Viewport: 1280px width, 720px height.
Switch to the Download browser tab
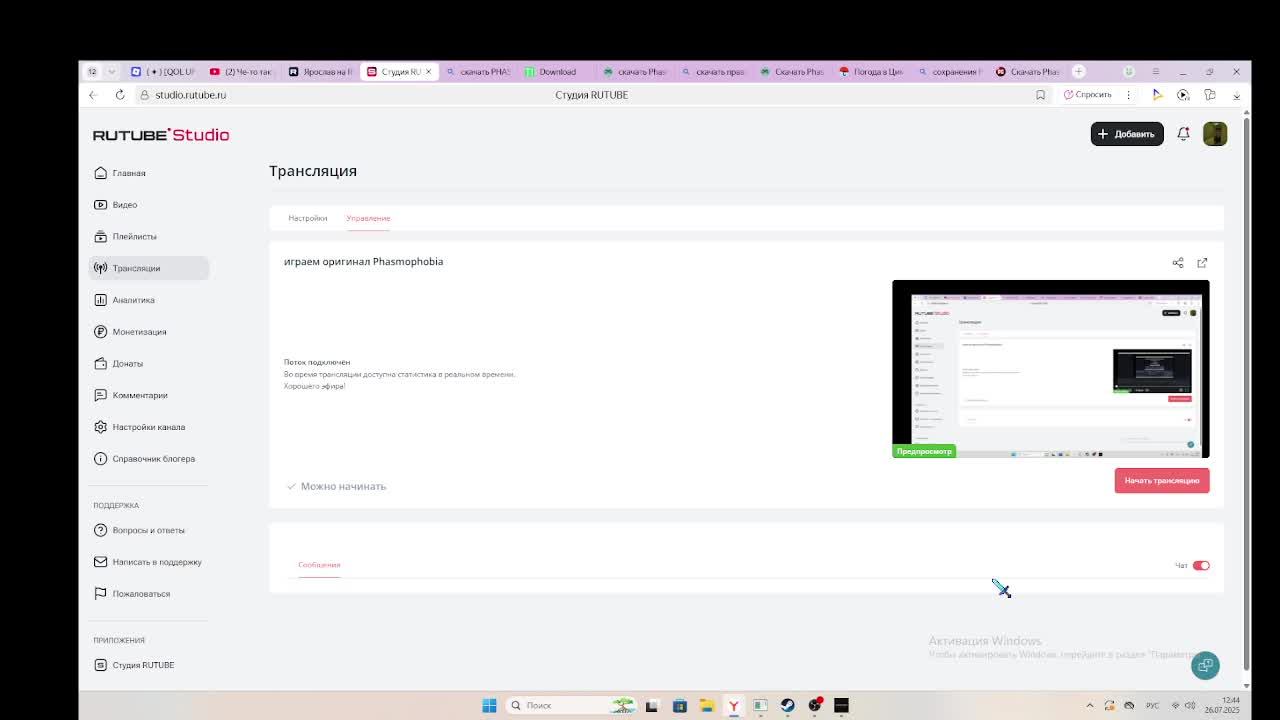pyautogui.click(x=557, y=72)
